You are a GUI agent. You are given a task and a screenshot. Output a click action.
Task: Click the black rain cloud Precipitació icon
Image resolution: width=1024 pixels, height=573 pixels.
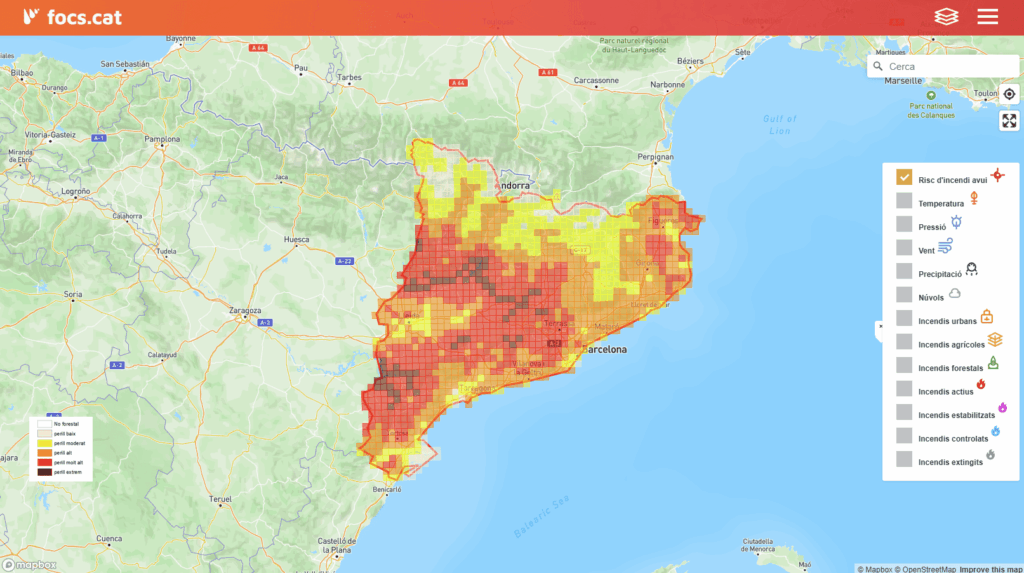971,269
